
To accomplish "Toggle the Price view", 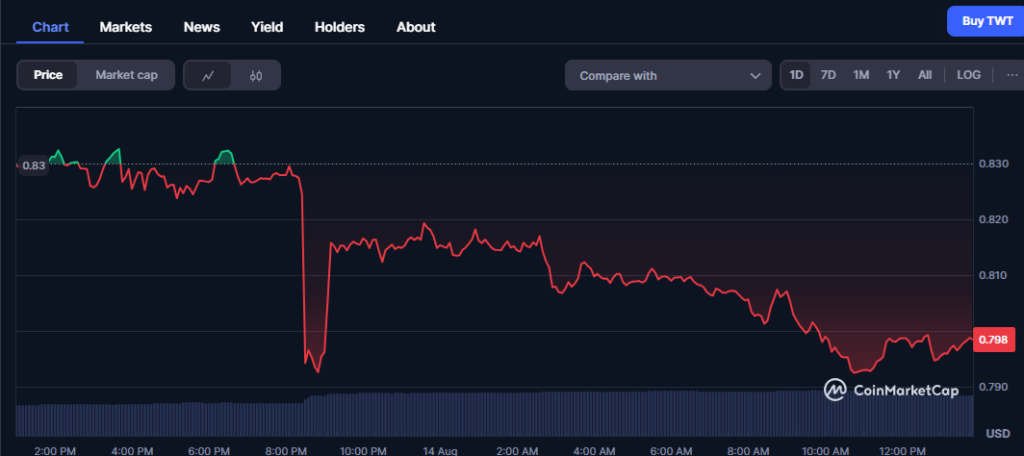I will [48, 75].
